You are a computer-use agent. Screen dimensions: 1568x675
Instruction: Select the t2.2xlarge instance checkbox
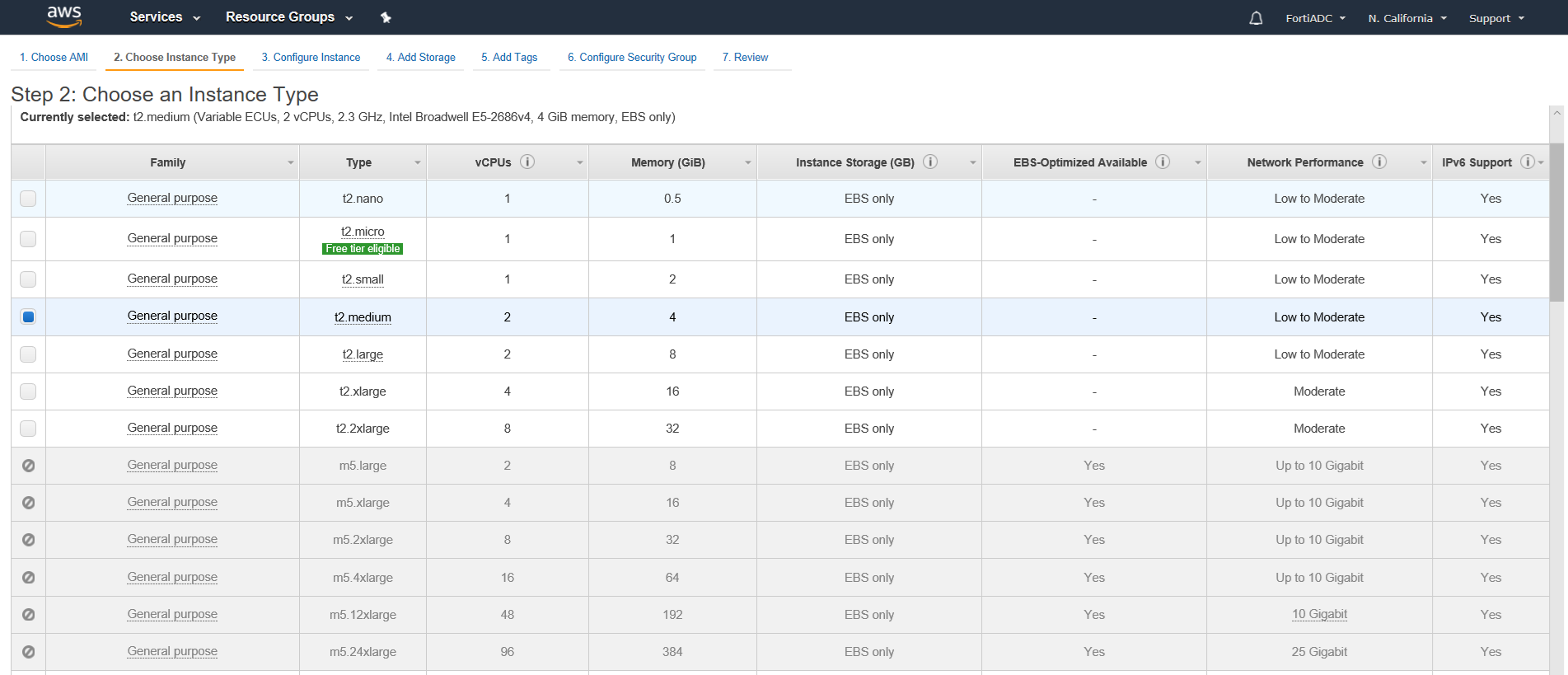tap(28, 429)
